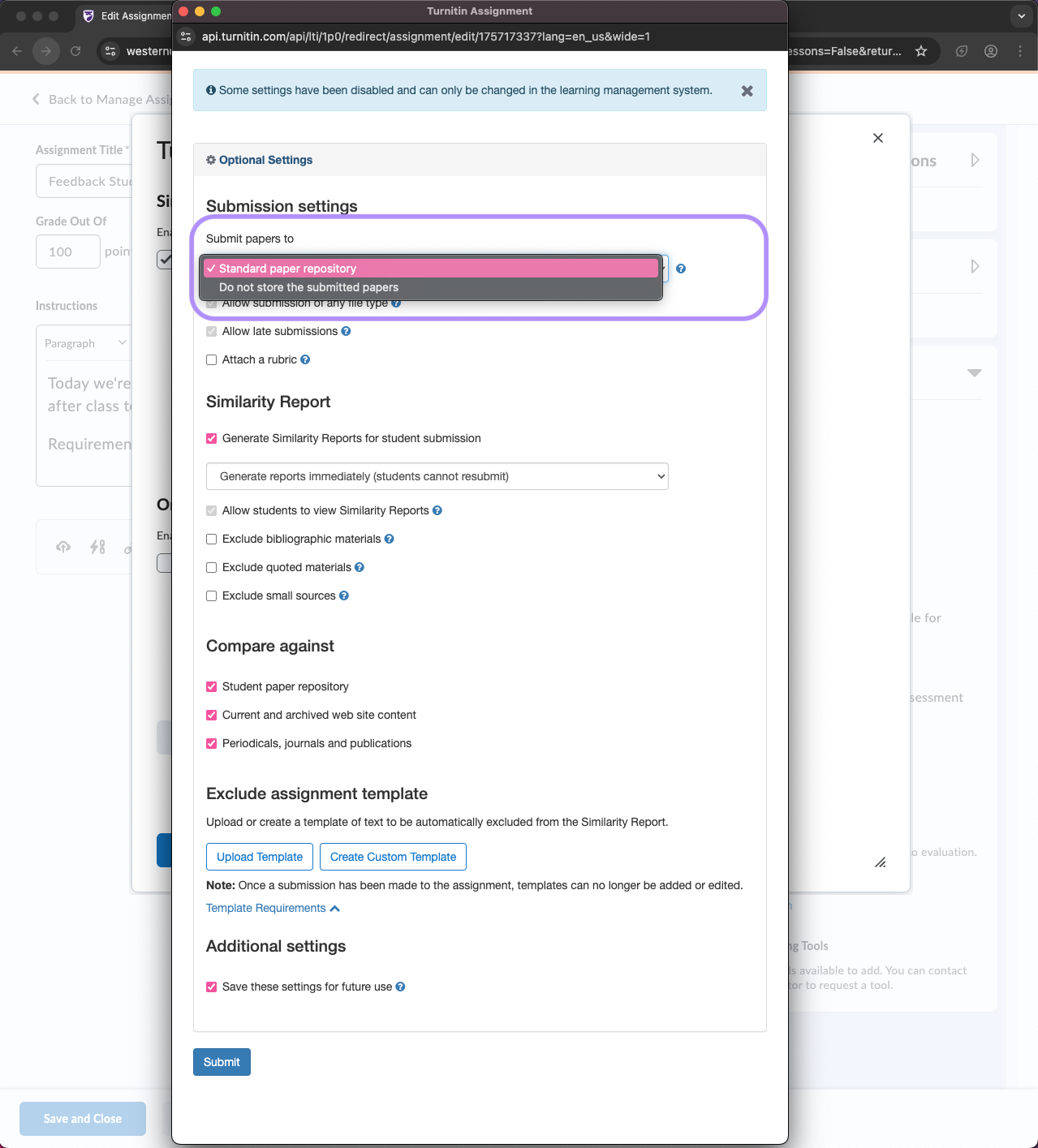Click help icon beside Save these settings

pos(400,987)
